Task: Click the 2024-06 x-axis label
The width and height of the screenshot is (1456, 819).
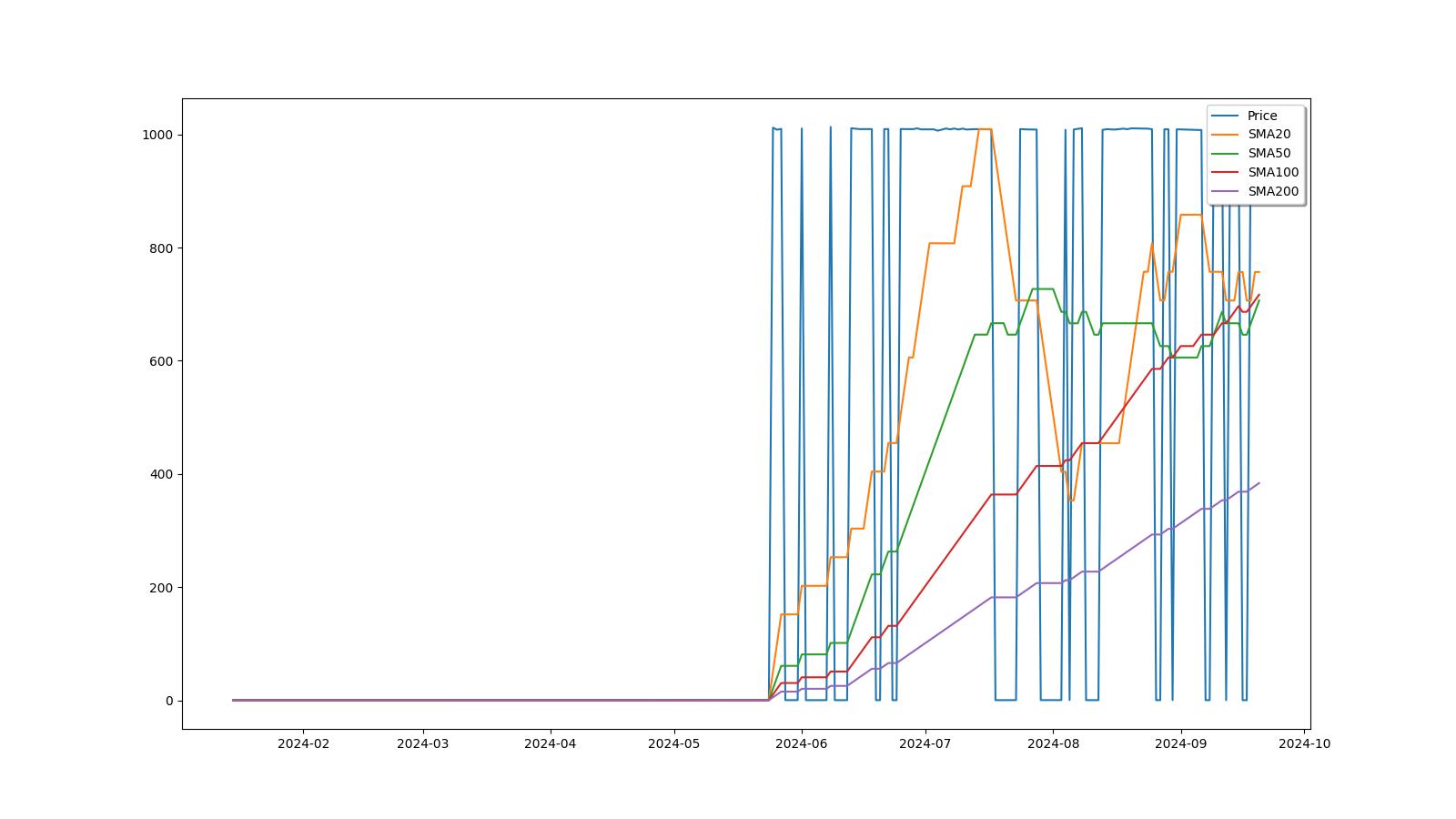Action: [802, 743]
